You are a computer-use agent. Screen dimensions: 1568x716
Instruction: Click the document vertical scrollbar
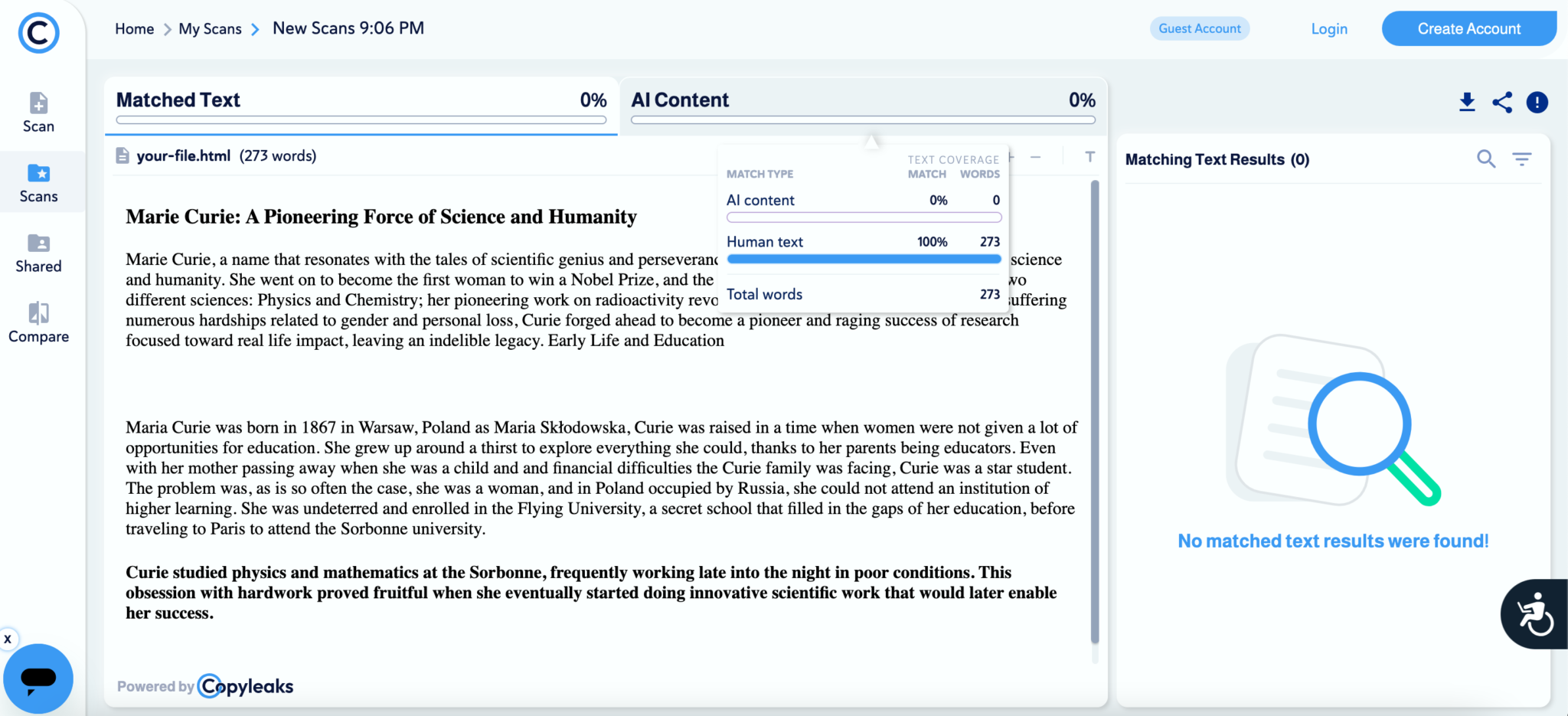pyautogui.click(x=1095, y=412)
